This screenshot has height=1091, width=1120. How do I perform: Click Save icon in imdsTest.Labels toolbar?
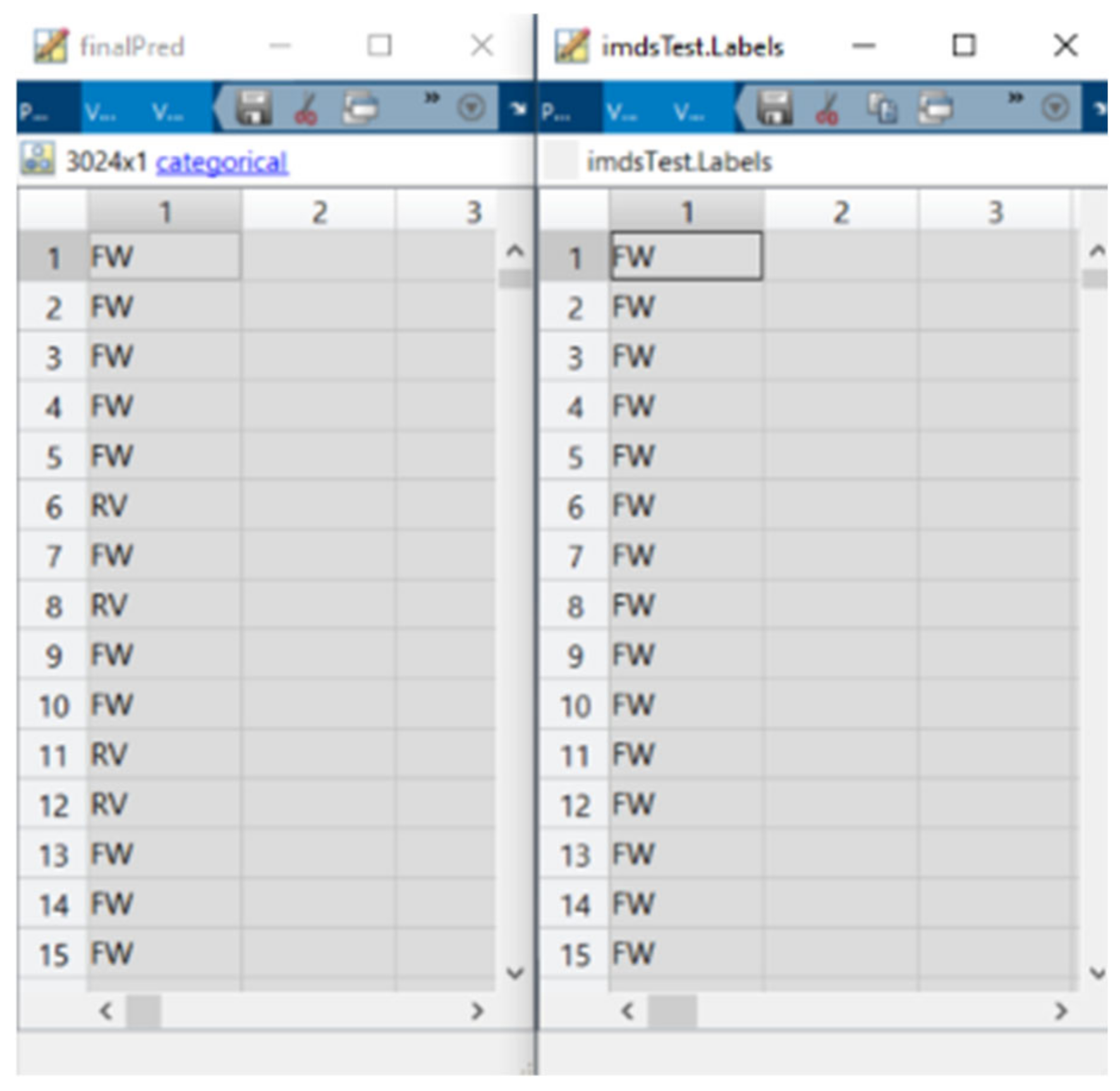(774, 109)
